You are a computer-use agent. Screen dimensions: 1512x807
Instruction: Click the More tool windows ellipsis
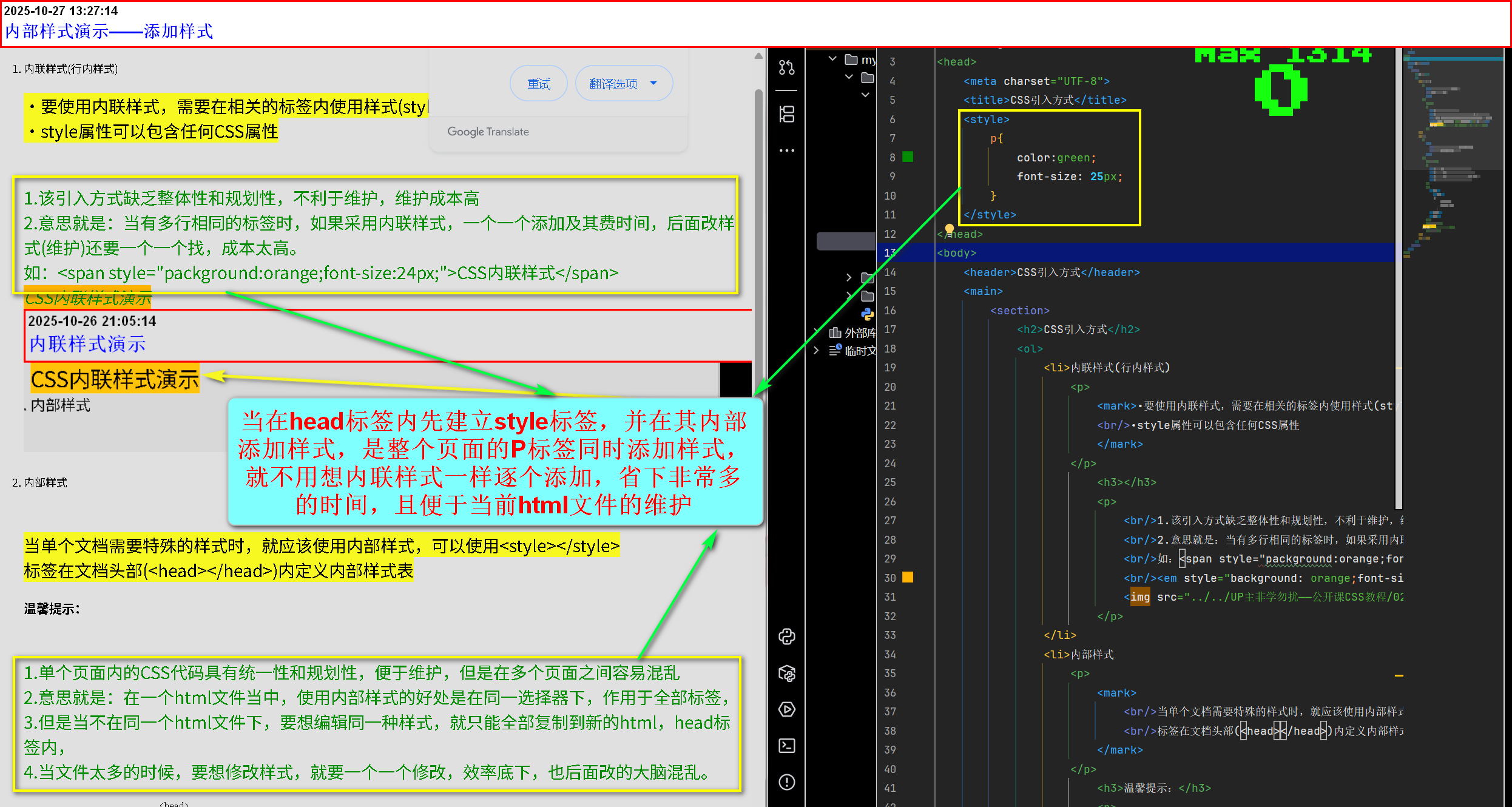point(787,150)
